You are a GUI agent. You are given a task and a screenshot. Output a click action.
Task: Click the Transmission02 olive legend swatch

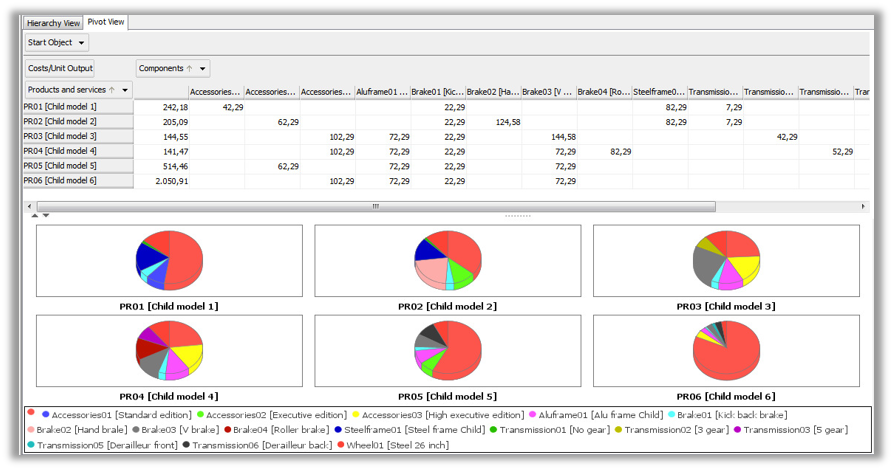618,430
